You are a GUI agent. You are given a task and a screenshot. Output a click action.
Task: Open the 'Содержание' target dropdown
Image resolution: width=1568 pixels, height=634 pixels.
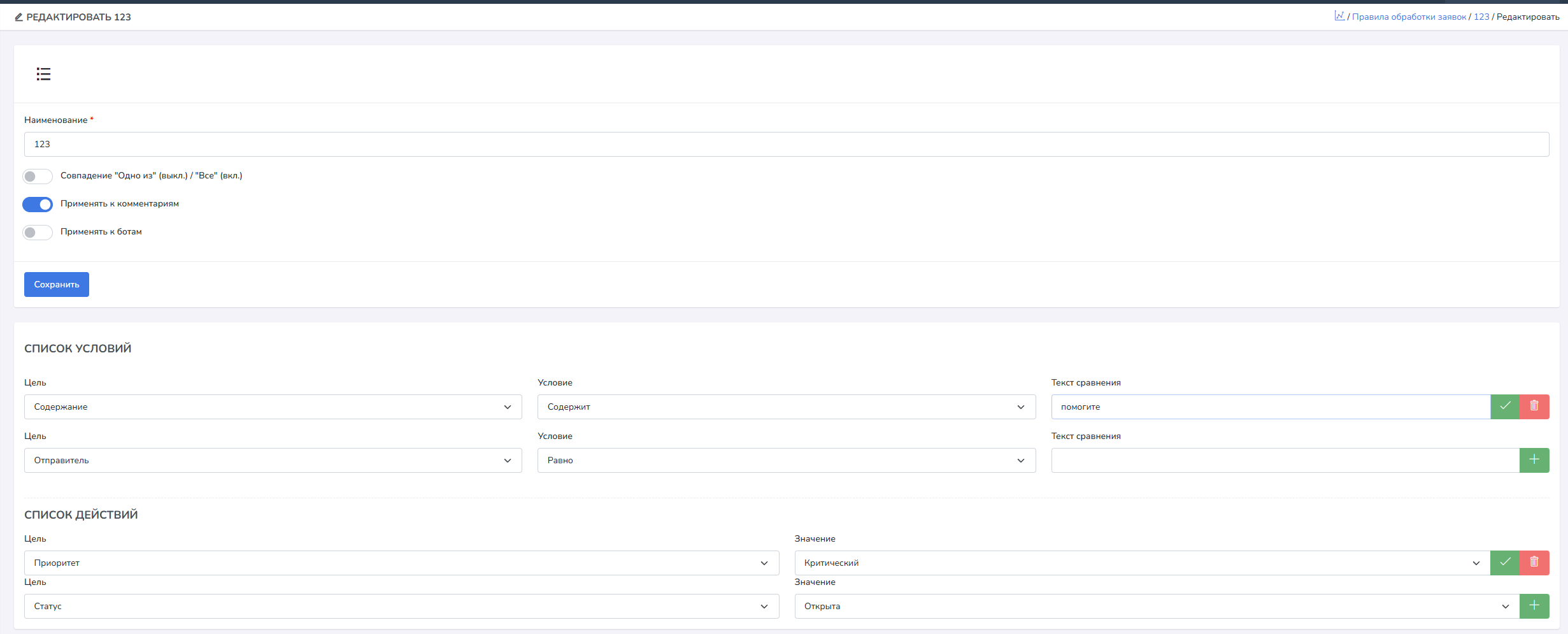(273, 407)
